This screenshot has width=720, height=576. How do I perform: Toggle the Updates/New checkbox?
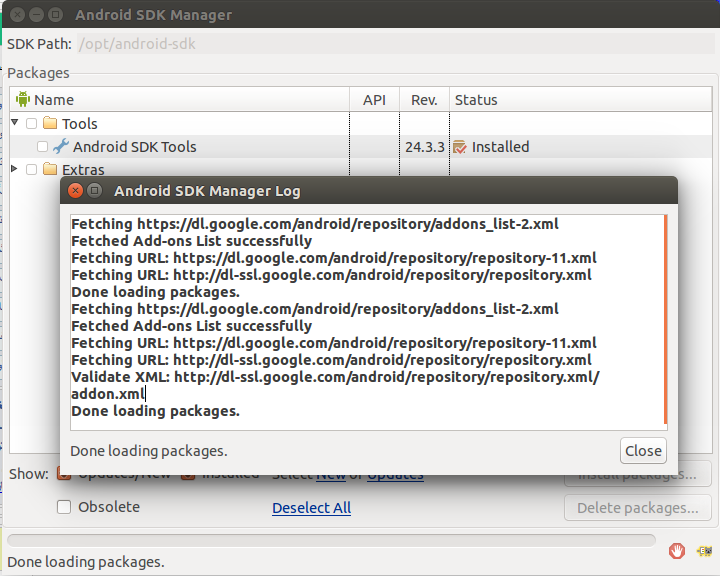[64, 475]
